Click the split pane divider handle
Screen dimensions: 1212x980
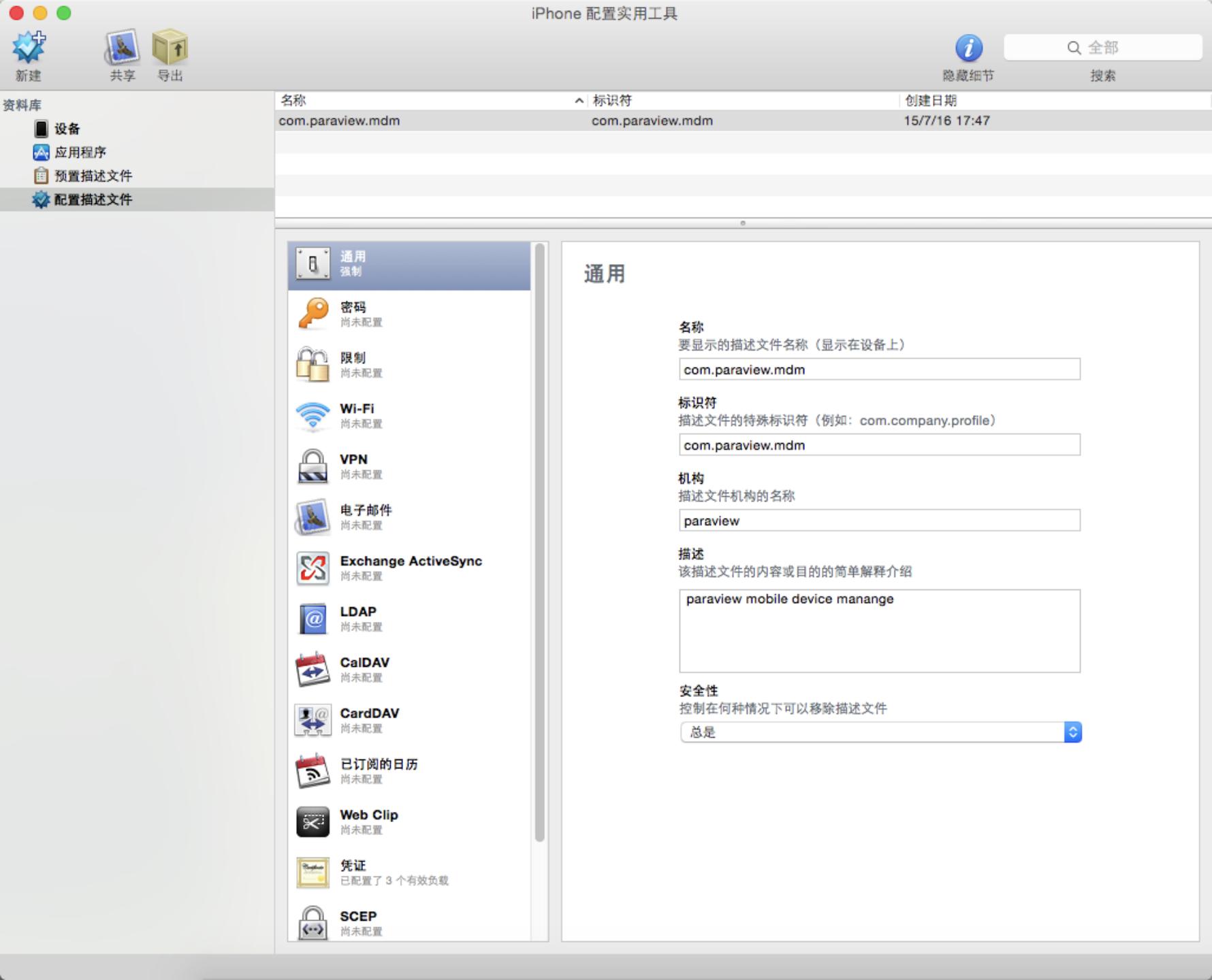[x=743, y=223]
